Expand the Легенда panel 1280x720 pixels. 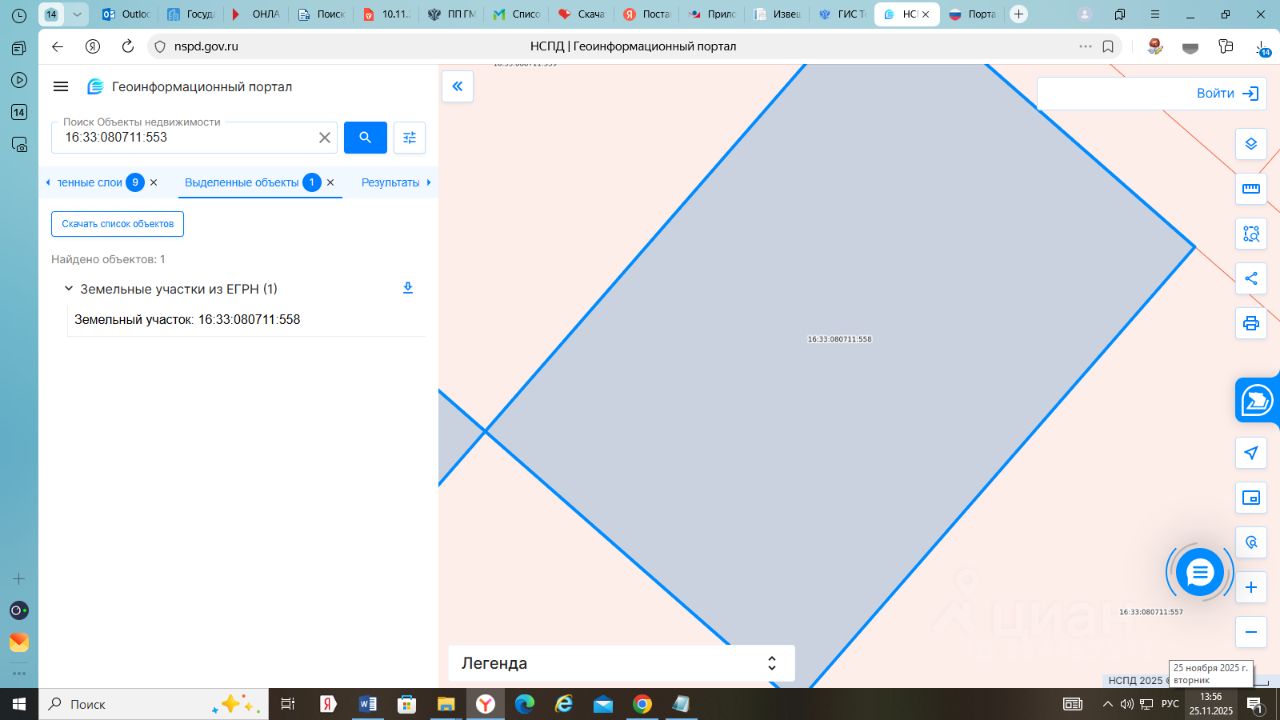pyautogui.click(x=621, y=663)
